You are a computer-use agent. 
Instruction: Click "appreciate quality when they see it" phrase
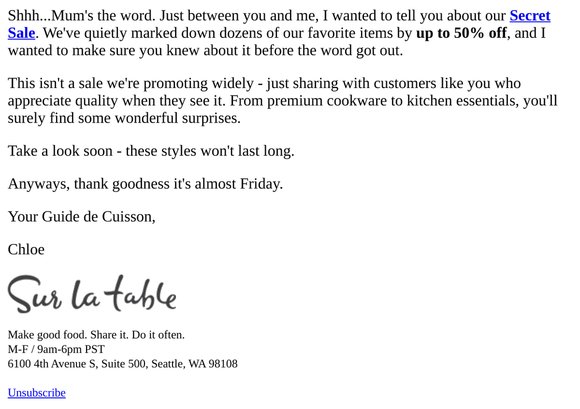tap(117, 101)
